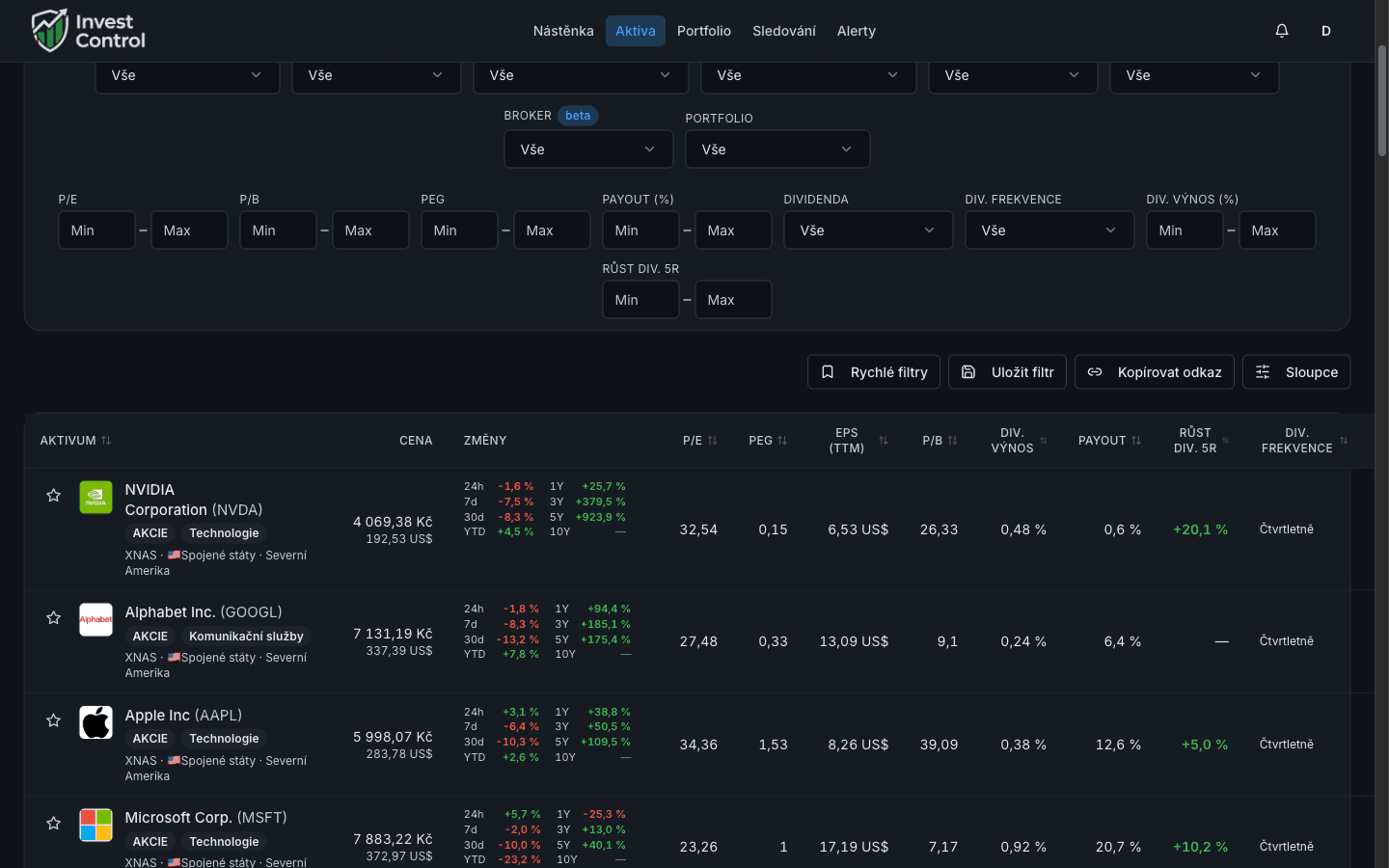Click the Microsoft company logo
Screen dimensions: 1389x868
pyautogui.click(x=95, y=826)
